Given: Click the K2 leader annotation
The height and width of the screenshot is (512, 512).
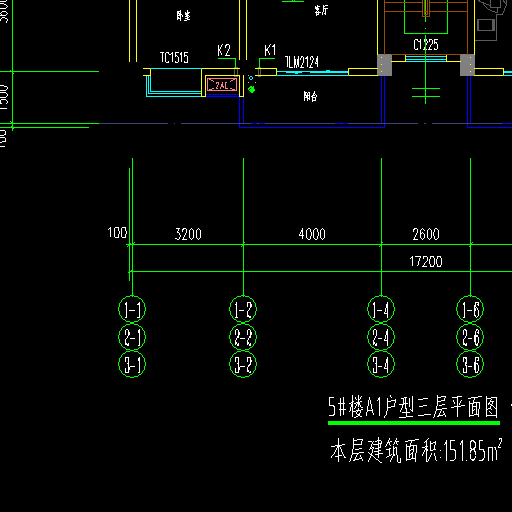Looking at the screenshot, I should pyautogui.click(x=224, y=50).
